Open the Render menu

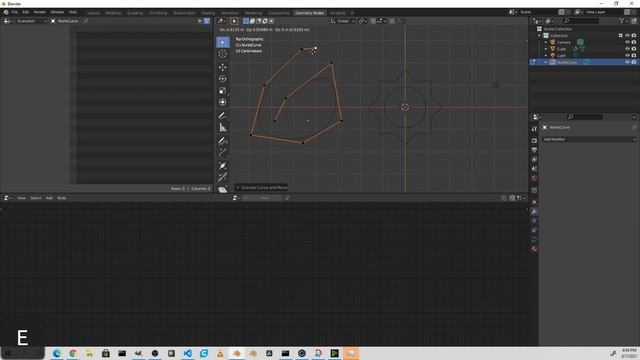pyautogui.click(x=40, y=12)
